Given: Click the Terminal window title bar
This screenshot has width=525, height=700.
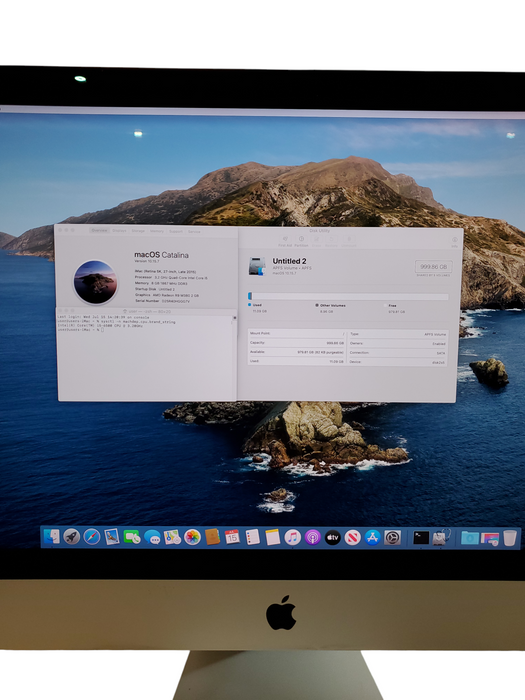Looking at the screenshot, I should [x=146, y=311].
